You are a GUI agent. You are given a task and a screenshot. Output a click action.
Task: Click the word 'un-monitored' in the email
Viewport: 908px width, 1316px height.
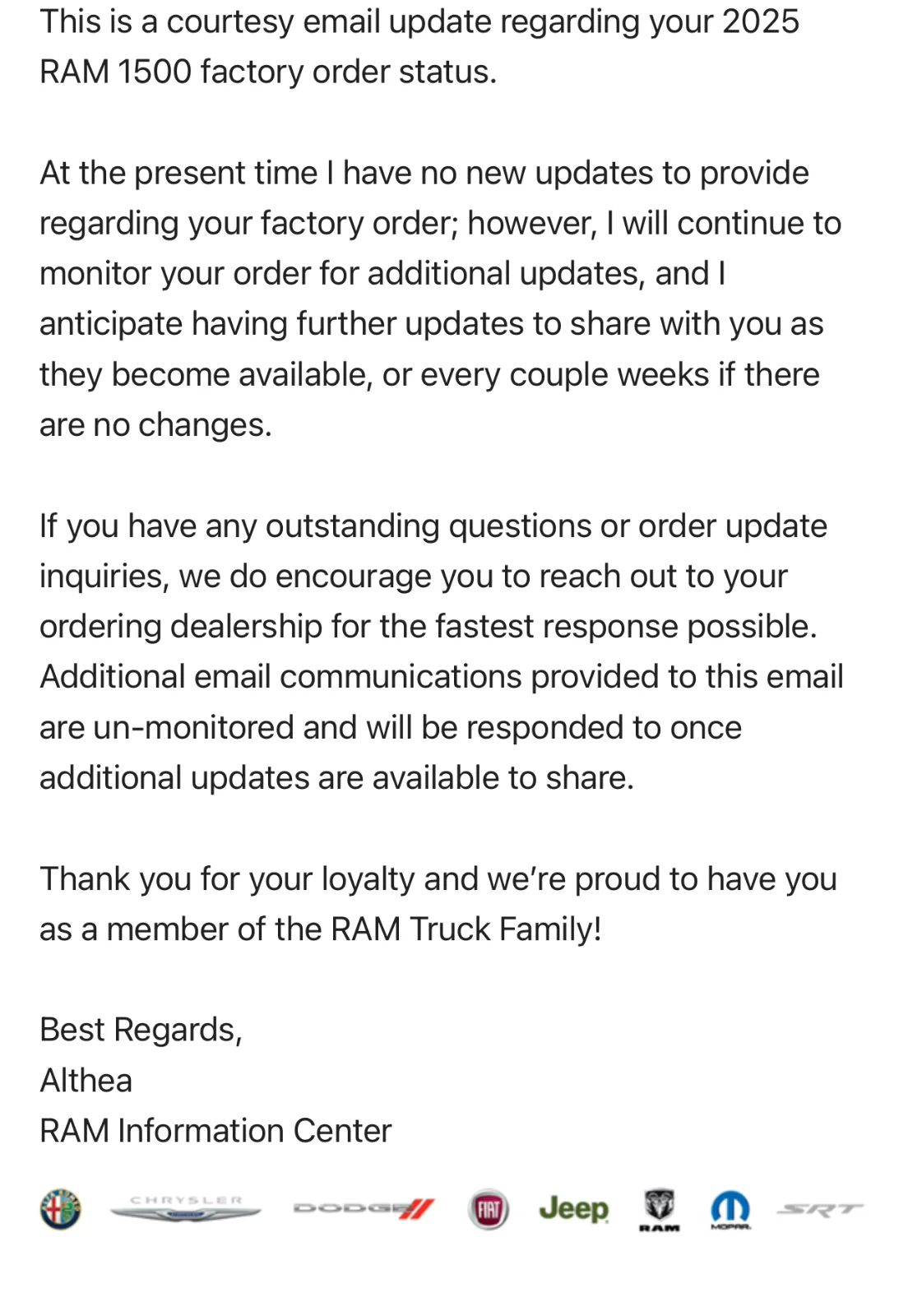coord(194,727)
